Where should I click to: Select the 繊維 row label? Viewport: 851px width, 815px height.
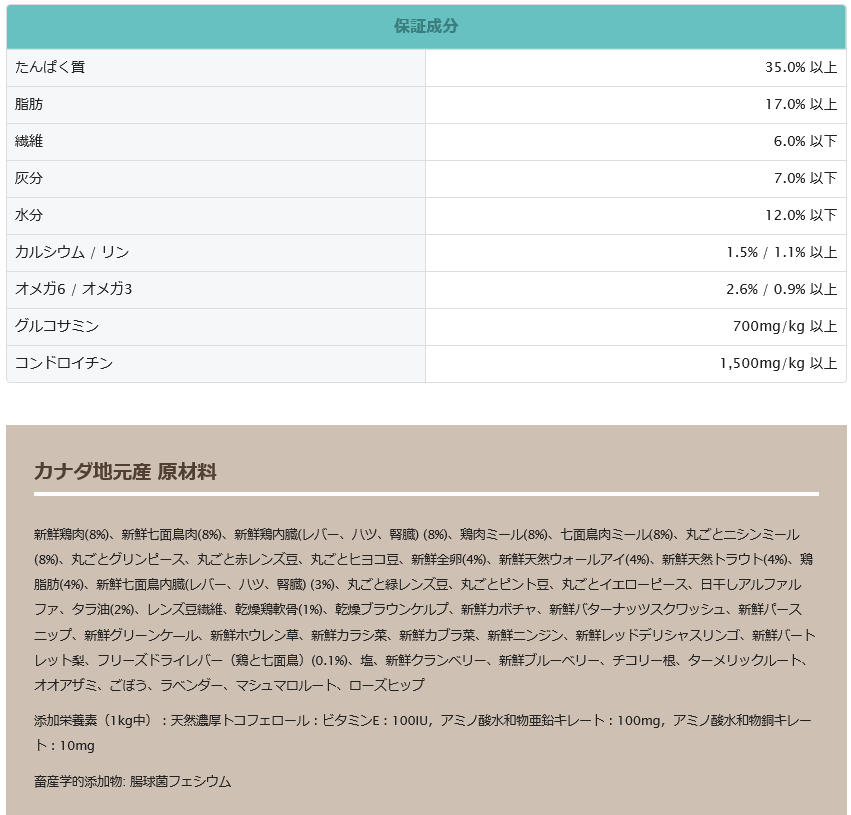click(x=29, y=142)
